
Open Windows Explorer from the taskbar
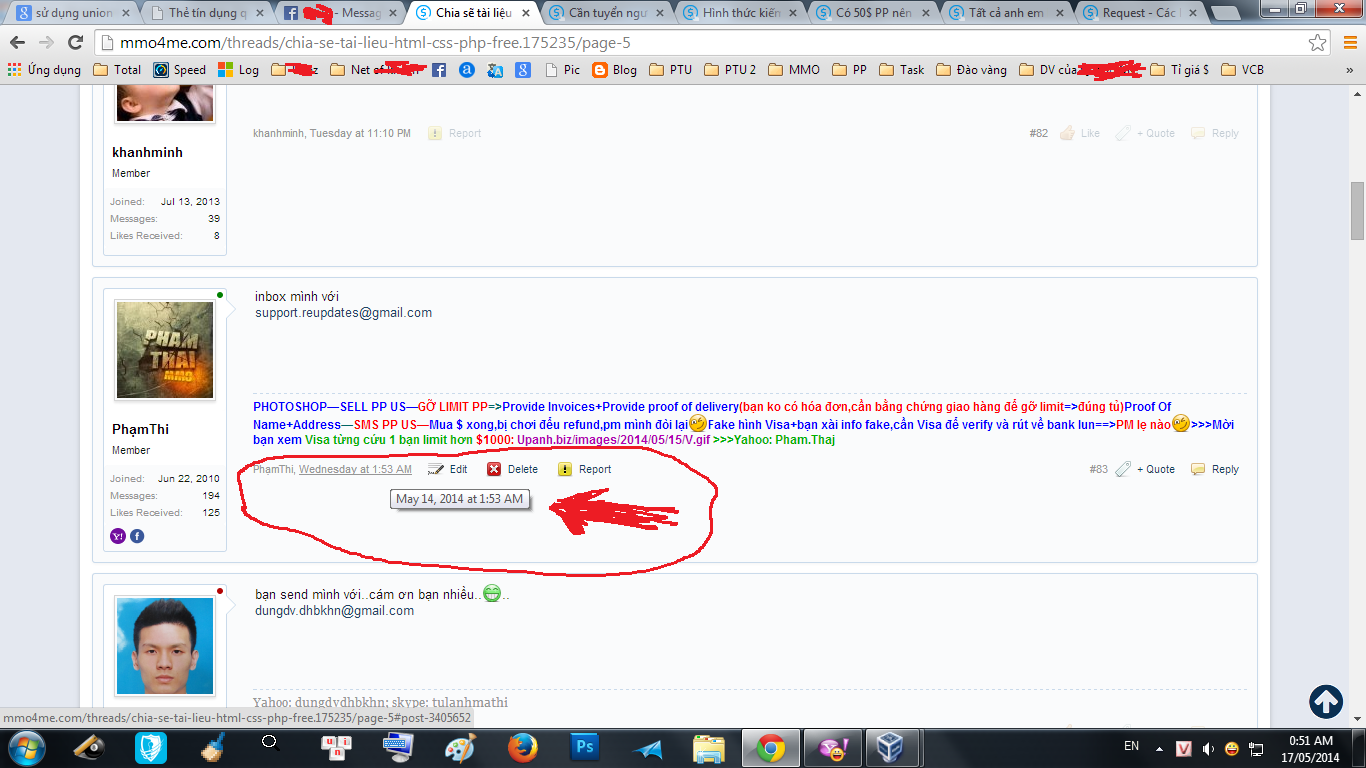709,747
